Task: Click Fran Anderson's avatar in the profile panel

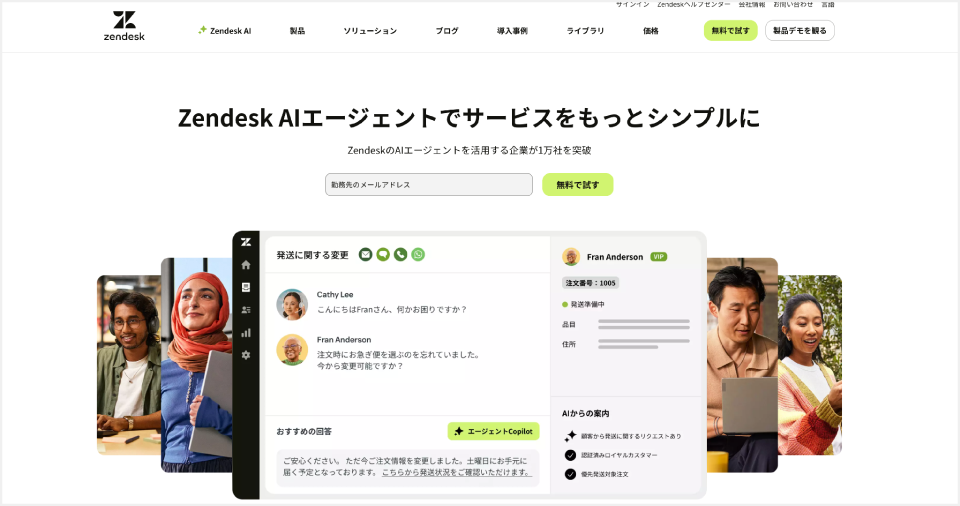Action: (x=571, y=257)
